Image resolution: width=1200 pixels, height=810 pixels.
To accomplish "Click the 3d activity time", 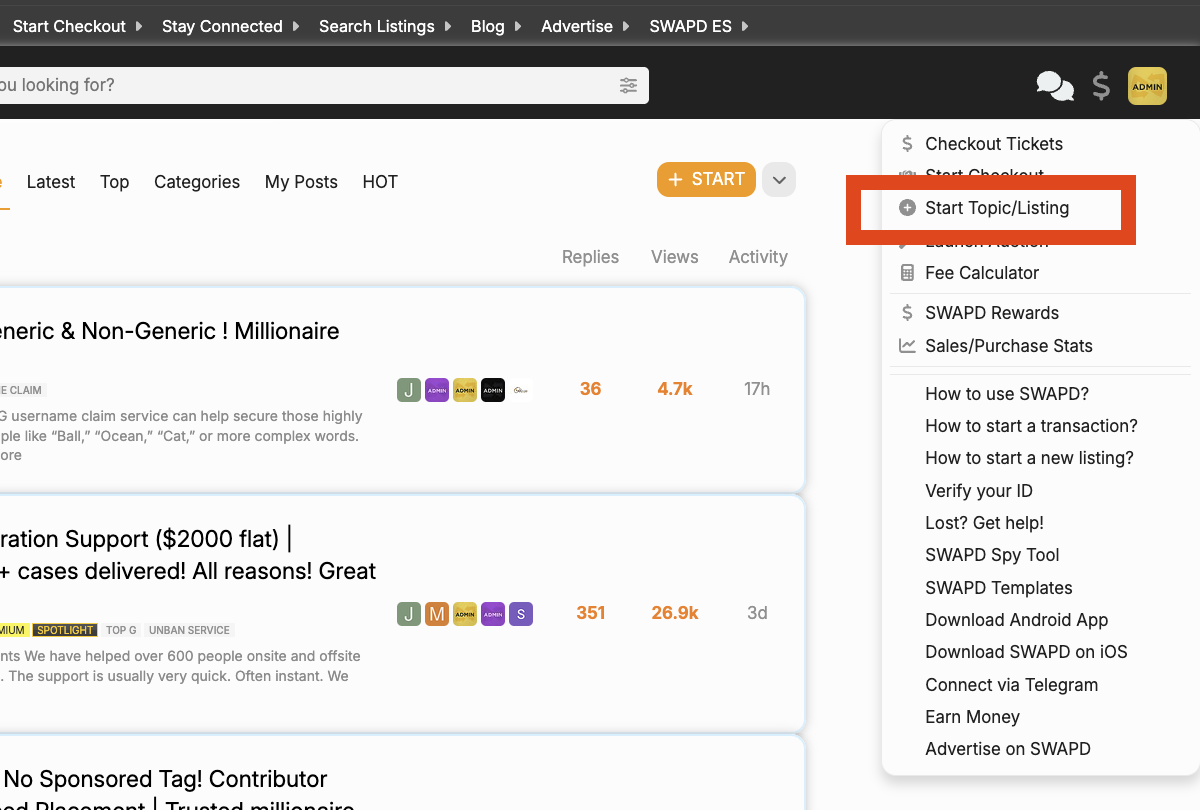I will (x=757, y=613).
